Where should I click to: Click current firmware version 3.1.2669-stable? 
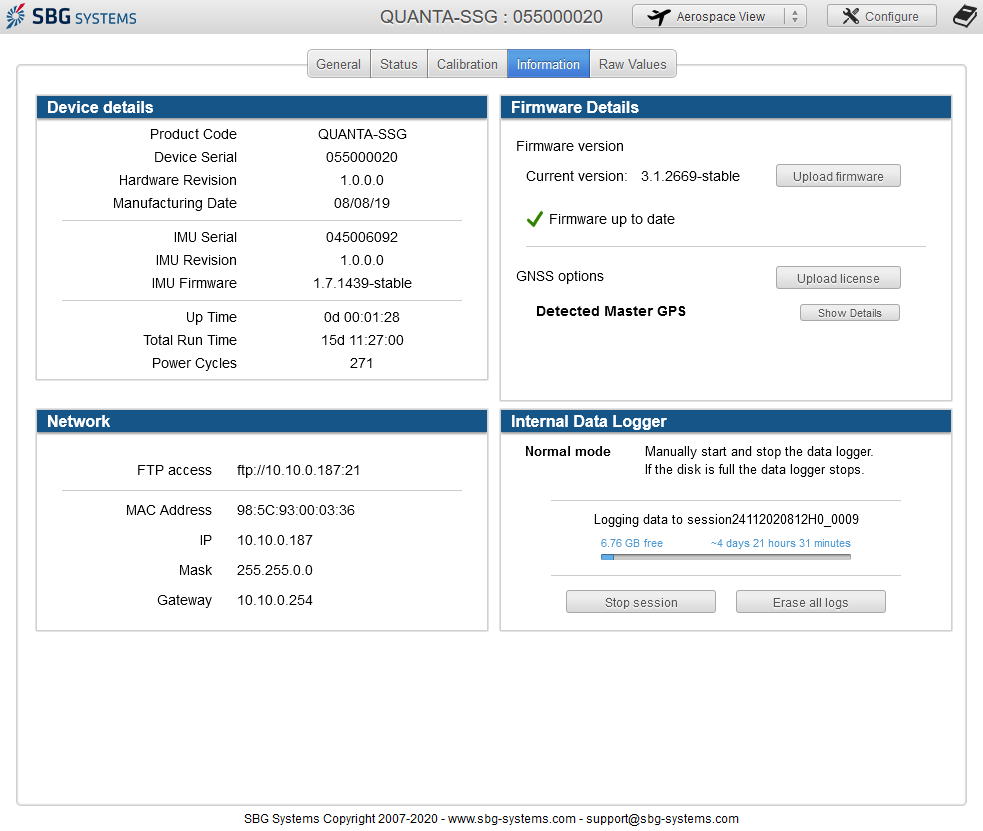(690, 176)
